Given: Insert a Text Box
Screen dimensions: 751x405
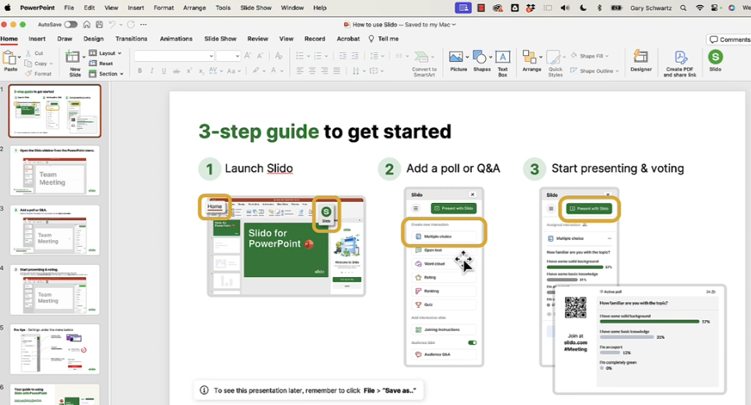Looking at the screenshot, I should coord(502,63).
